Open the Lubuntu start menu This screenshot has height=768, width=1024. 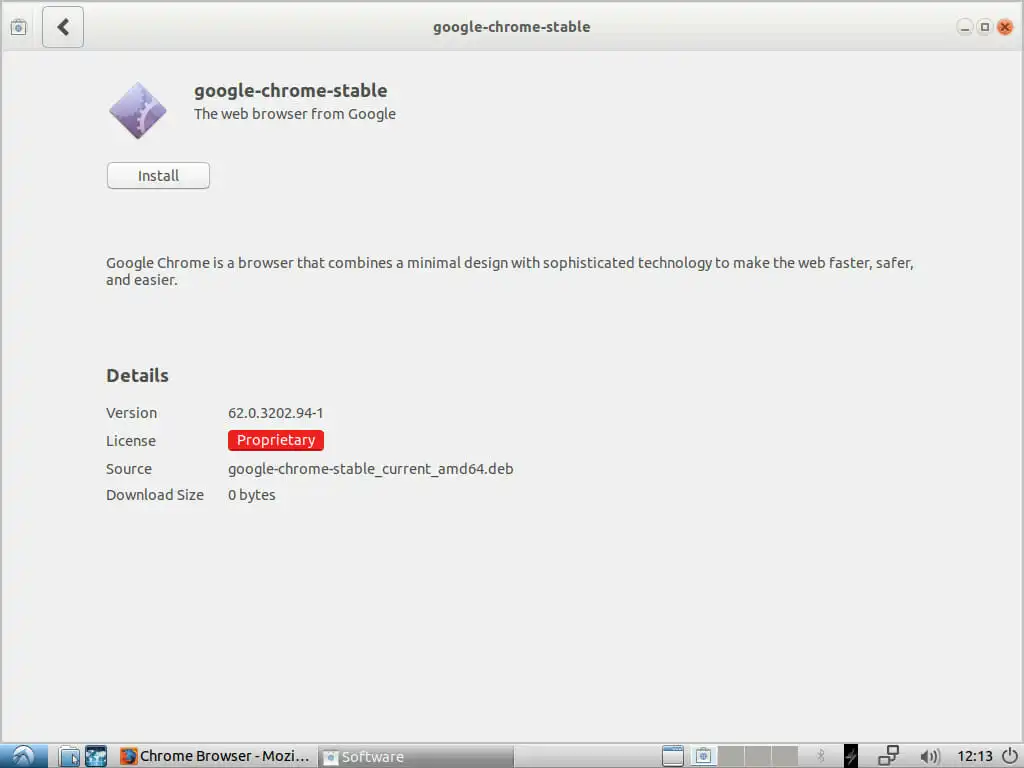point(23,756)
